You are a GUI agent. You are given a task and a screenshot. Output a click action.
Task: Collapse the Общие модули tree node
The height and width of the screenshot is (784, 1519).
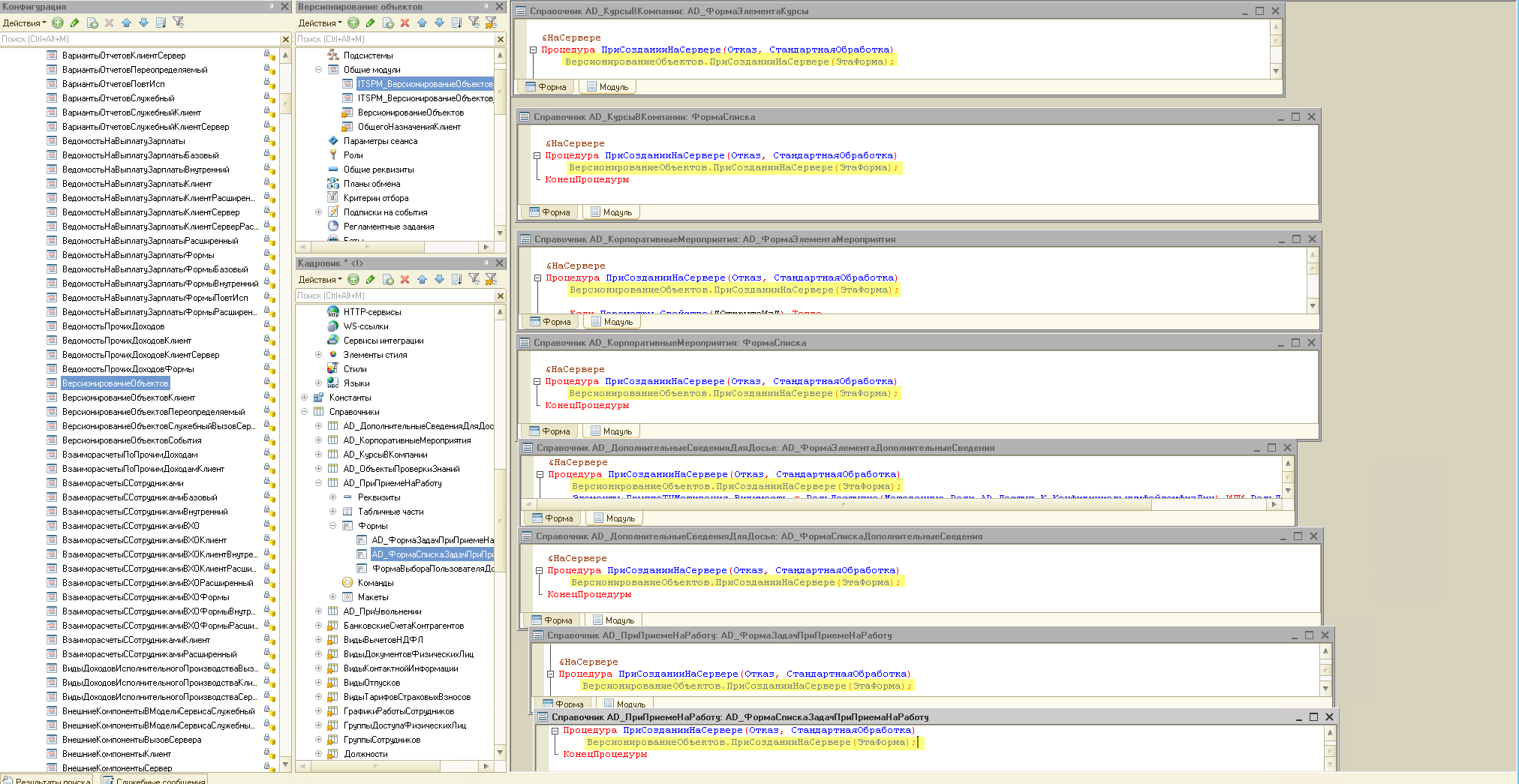tap(318, 70)
